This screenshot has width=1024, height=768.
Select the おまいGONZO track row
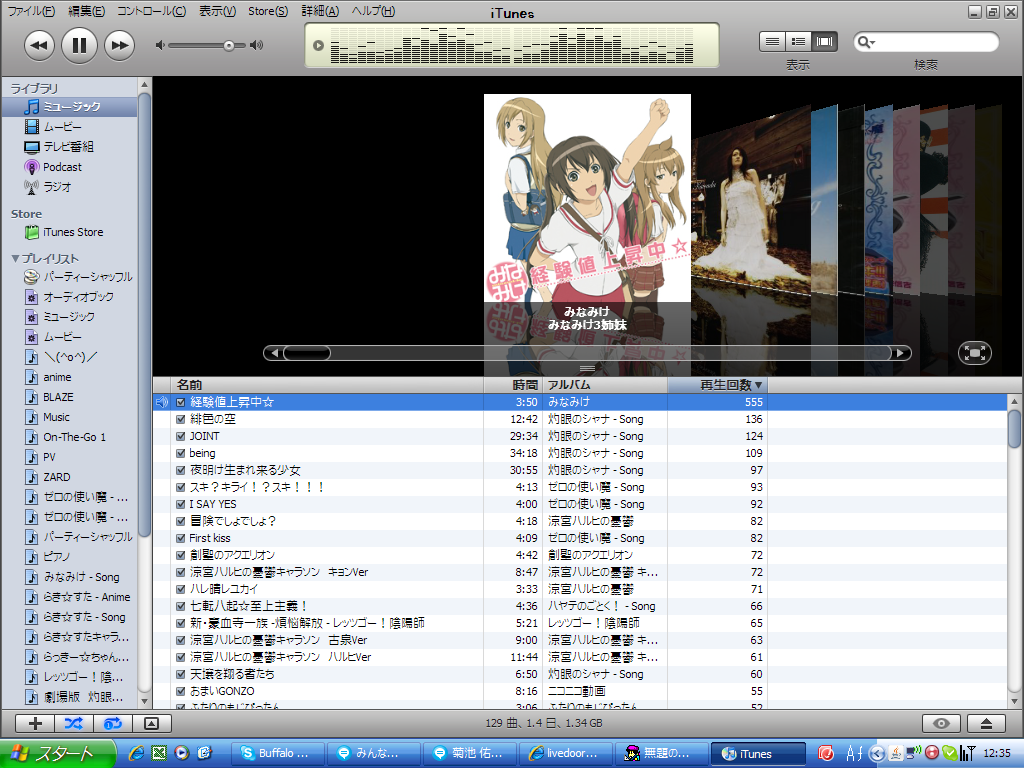click(x=580, y=692)
